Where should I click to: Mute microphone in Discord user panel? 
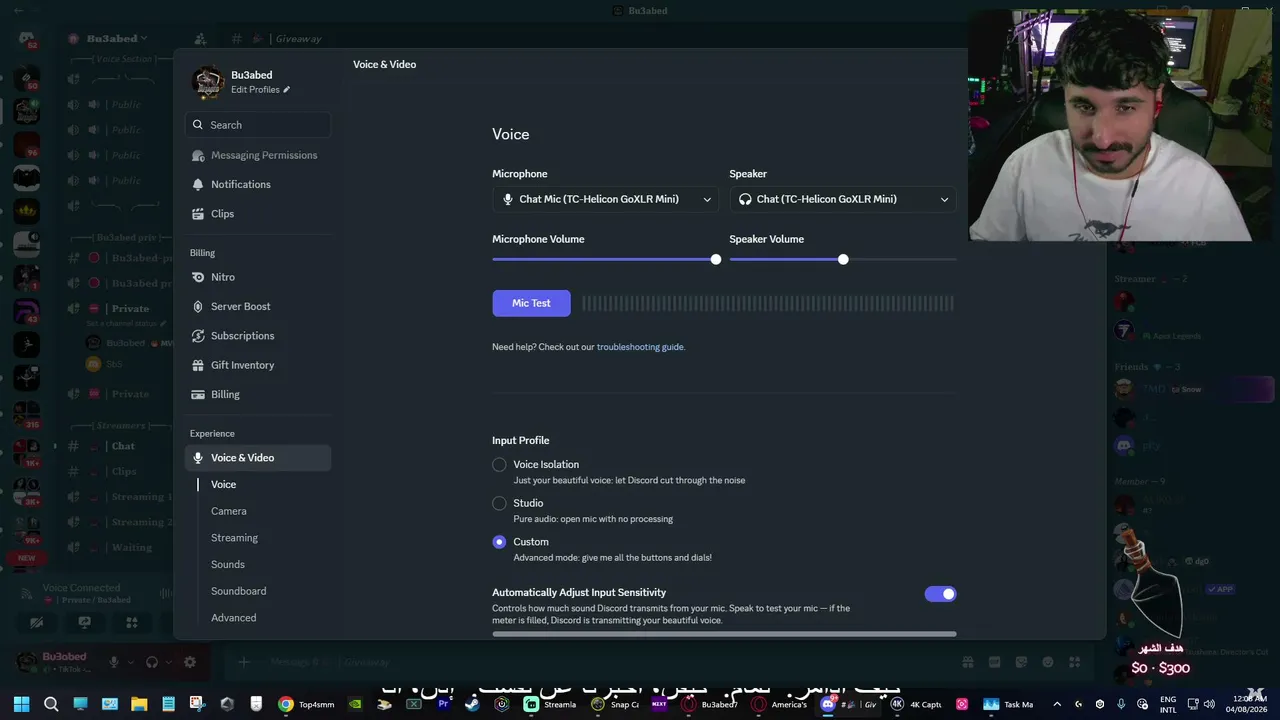click(x=114, y=662)
